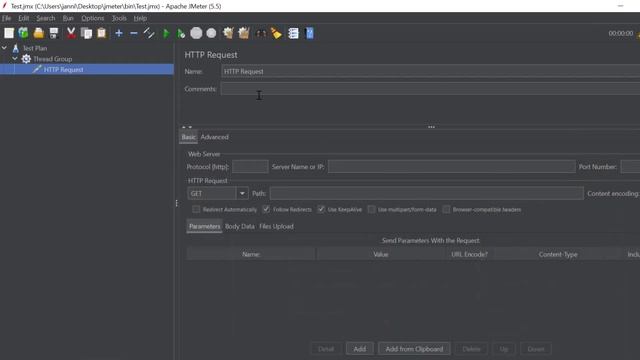Select Test Plan label in tree
Viewport: 640px width, 360px height.
35,48
